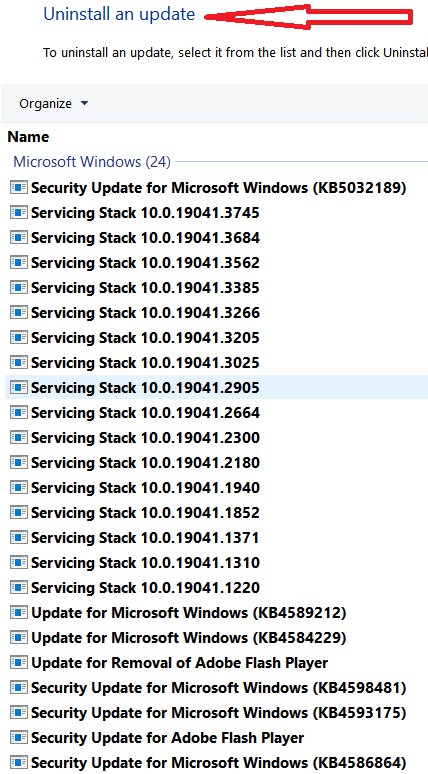The image size is (428, 774).
Task: Collapse the Microsoft Windows (24) group
Action: (92, 162)
